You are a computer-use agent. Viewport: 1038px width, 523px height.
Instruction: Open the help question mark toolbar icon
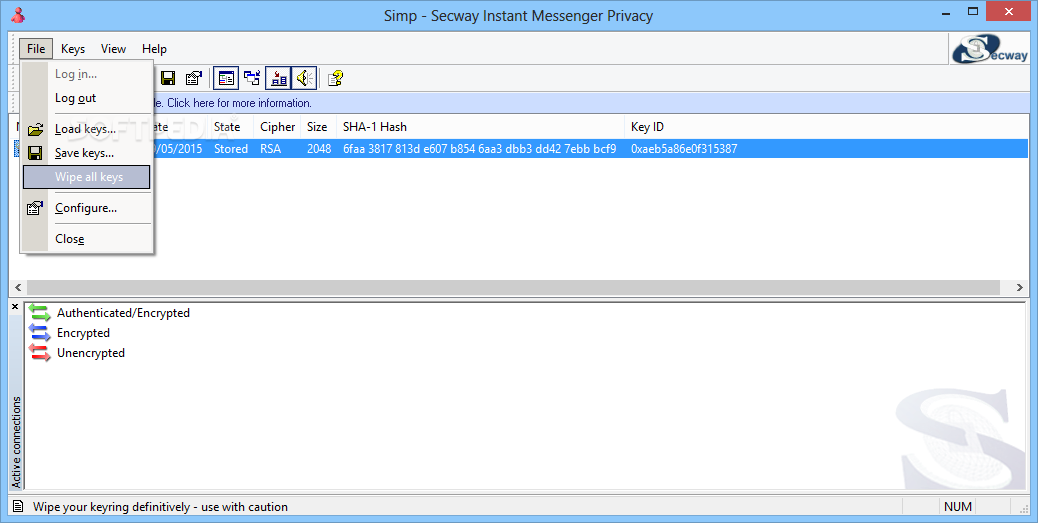tap(336, 79)
